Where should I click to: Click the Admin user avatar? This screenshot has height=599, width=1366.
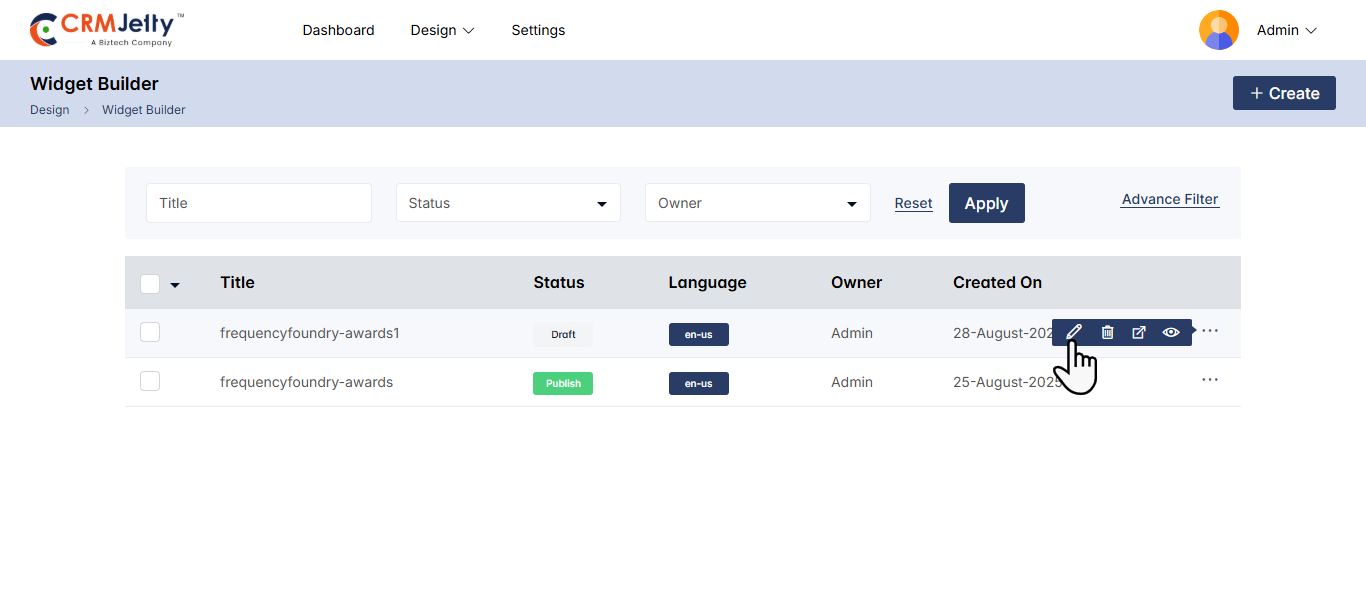tap(1218, 30)
